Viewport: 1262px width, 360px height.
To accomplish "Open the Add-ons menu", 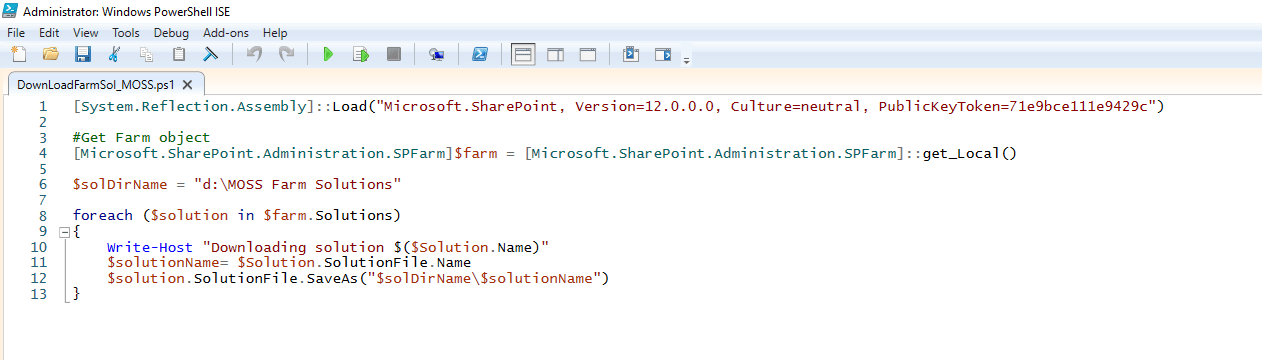I will 225,33.
